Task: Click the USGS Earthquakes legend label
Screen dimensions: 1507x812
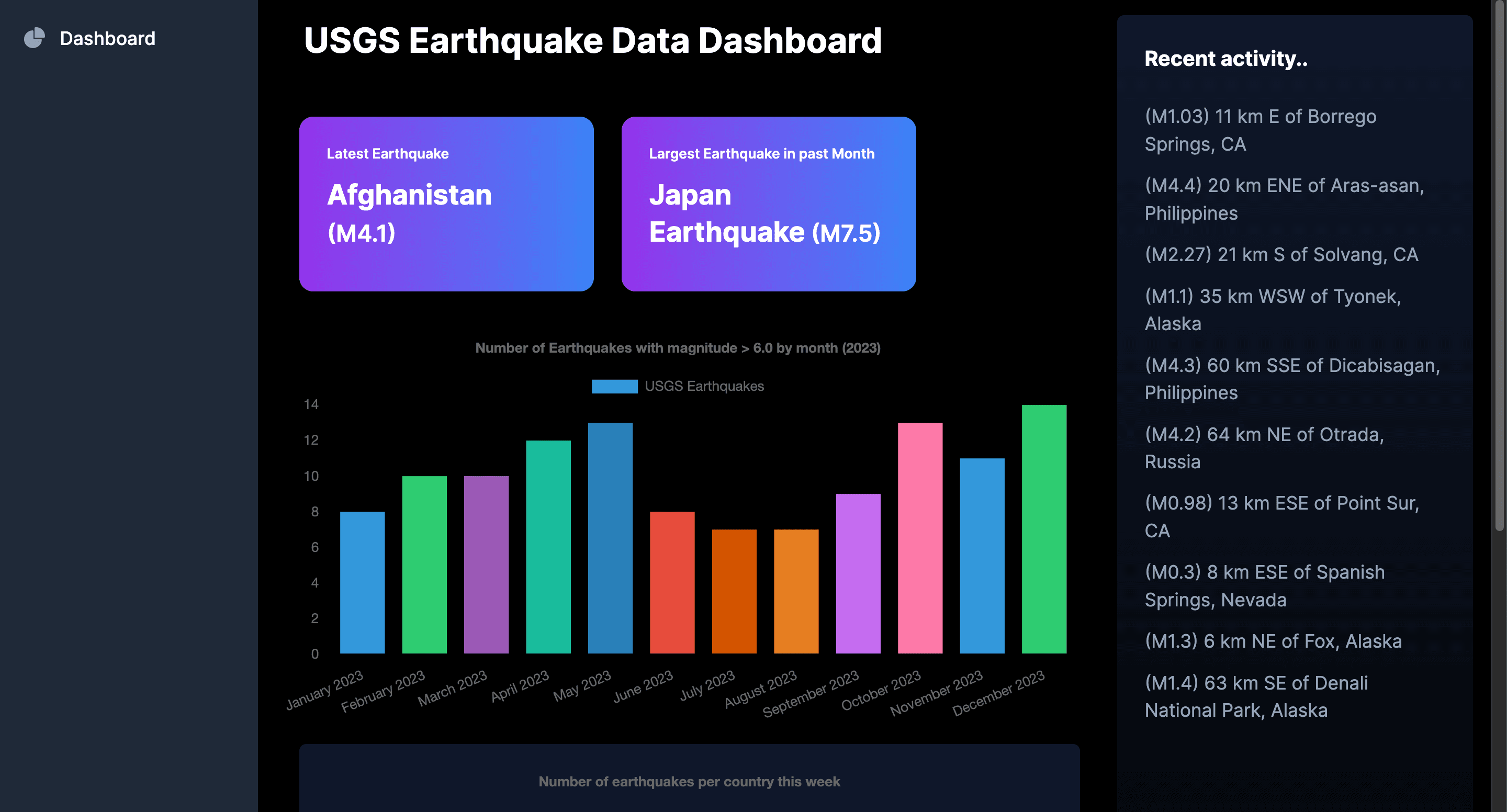Action: pyautogui.click(x=704, y=386)
